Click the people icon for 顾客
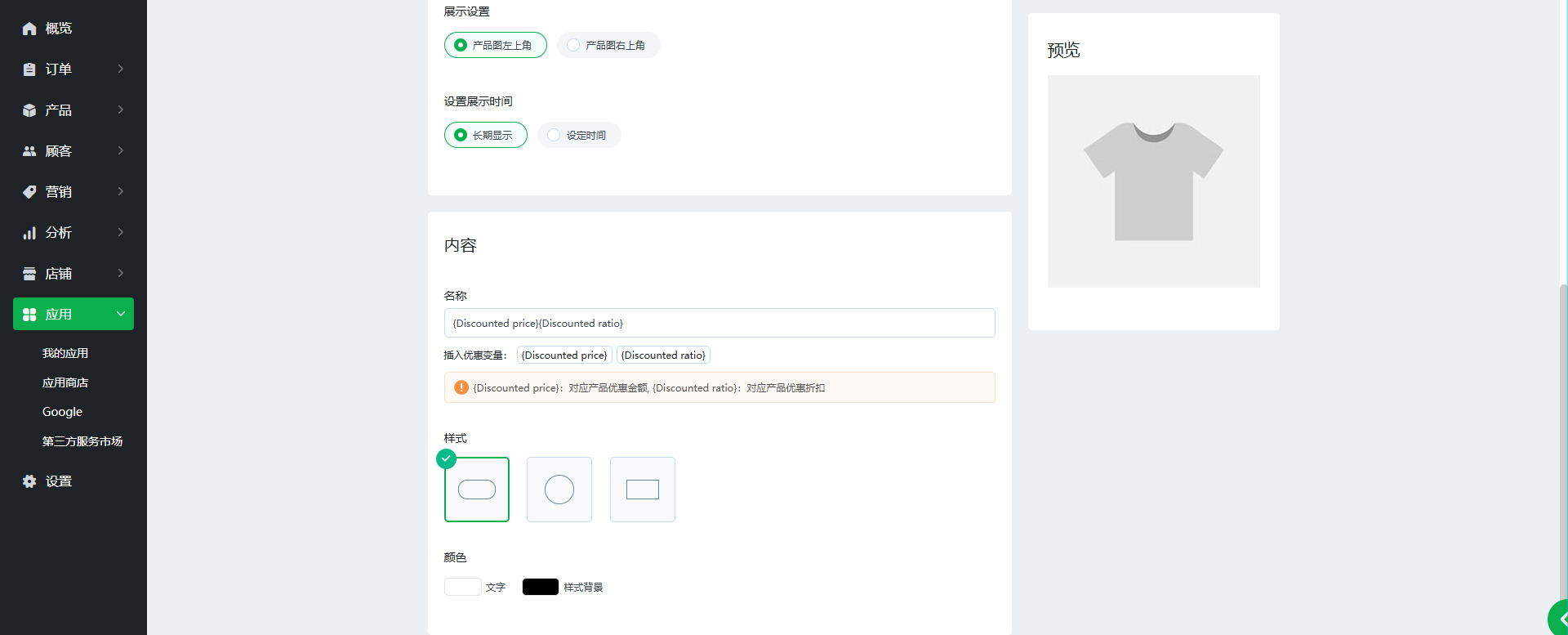 tap(29, 151)
